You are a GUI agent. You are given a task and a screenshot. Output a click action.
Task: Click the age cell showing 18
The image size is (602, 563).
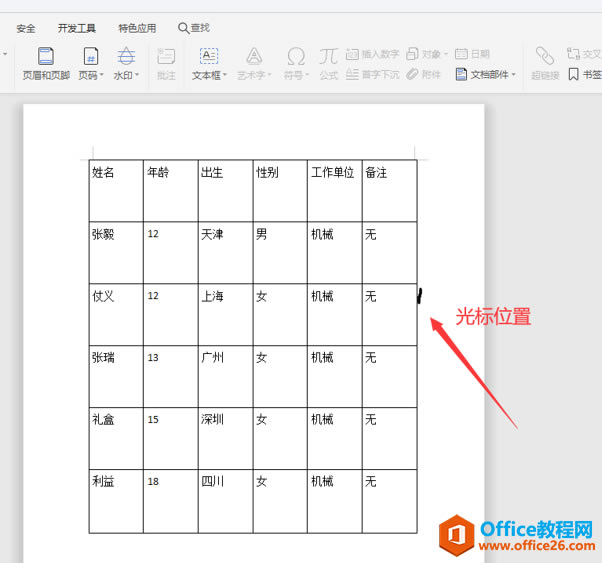[171, 501]
